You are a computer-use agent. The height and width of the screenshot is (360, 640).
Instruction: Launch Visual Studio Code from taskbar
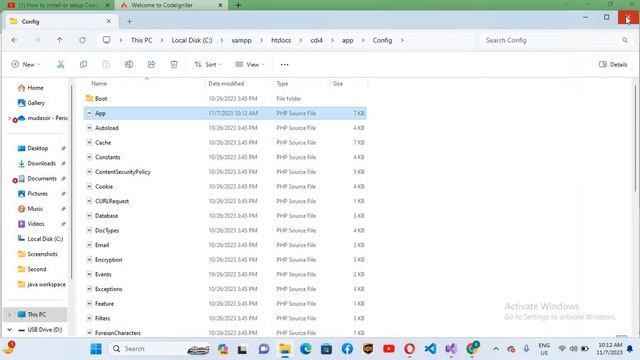430,349
